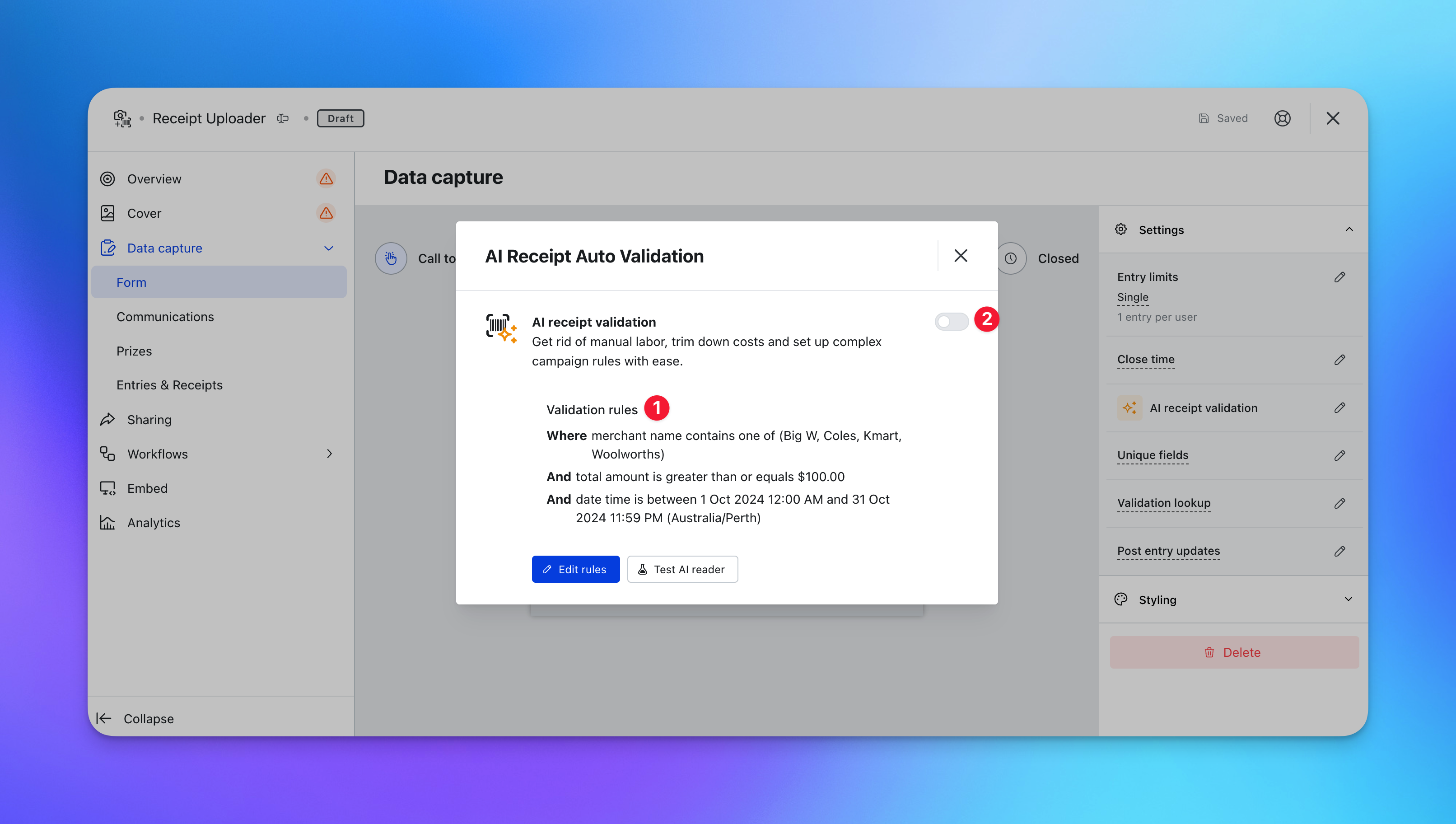Image resolution: width=1456 pixels, height=824 pixels.
Task: Edit Entry limits with the pencil icon
Action: pyautogui.click(x=1339, y=277)
